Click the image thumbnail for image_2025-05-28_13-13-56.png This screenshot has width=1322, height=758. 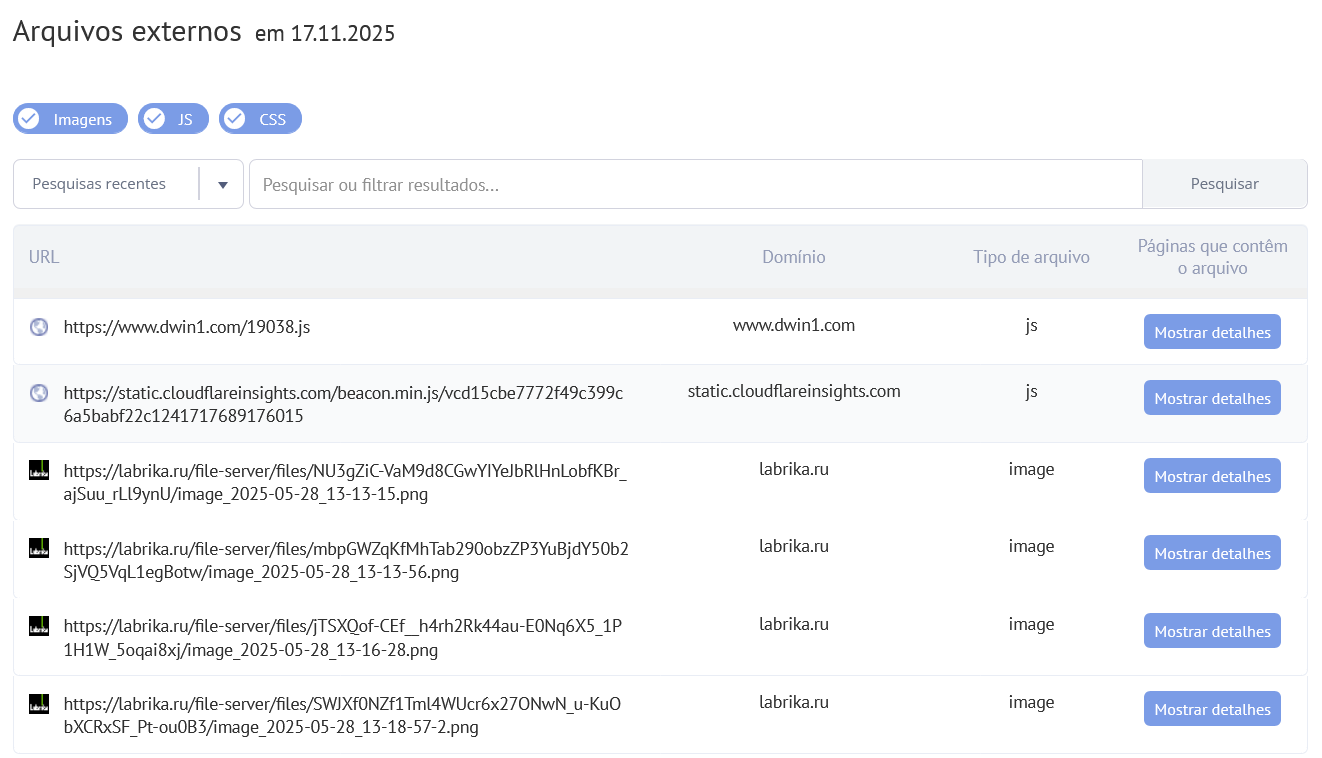38,548
